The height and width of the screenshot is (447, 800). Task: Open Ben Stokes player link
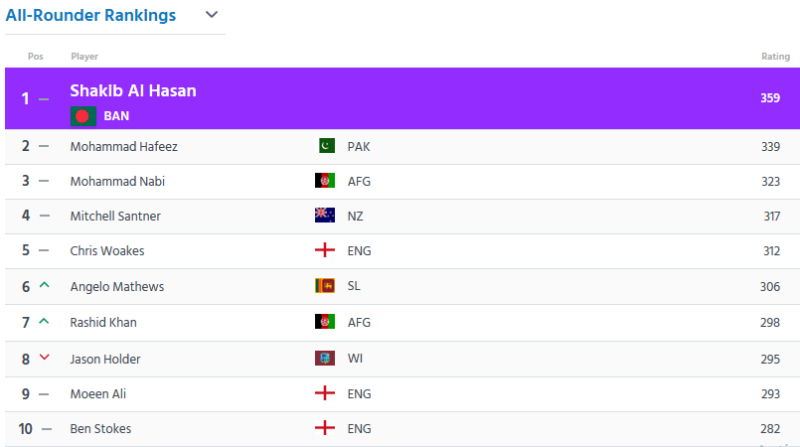pyautogui.click(x=101, y=429)
